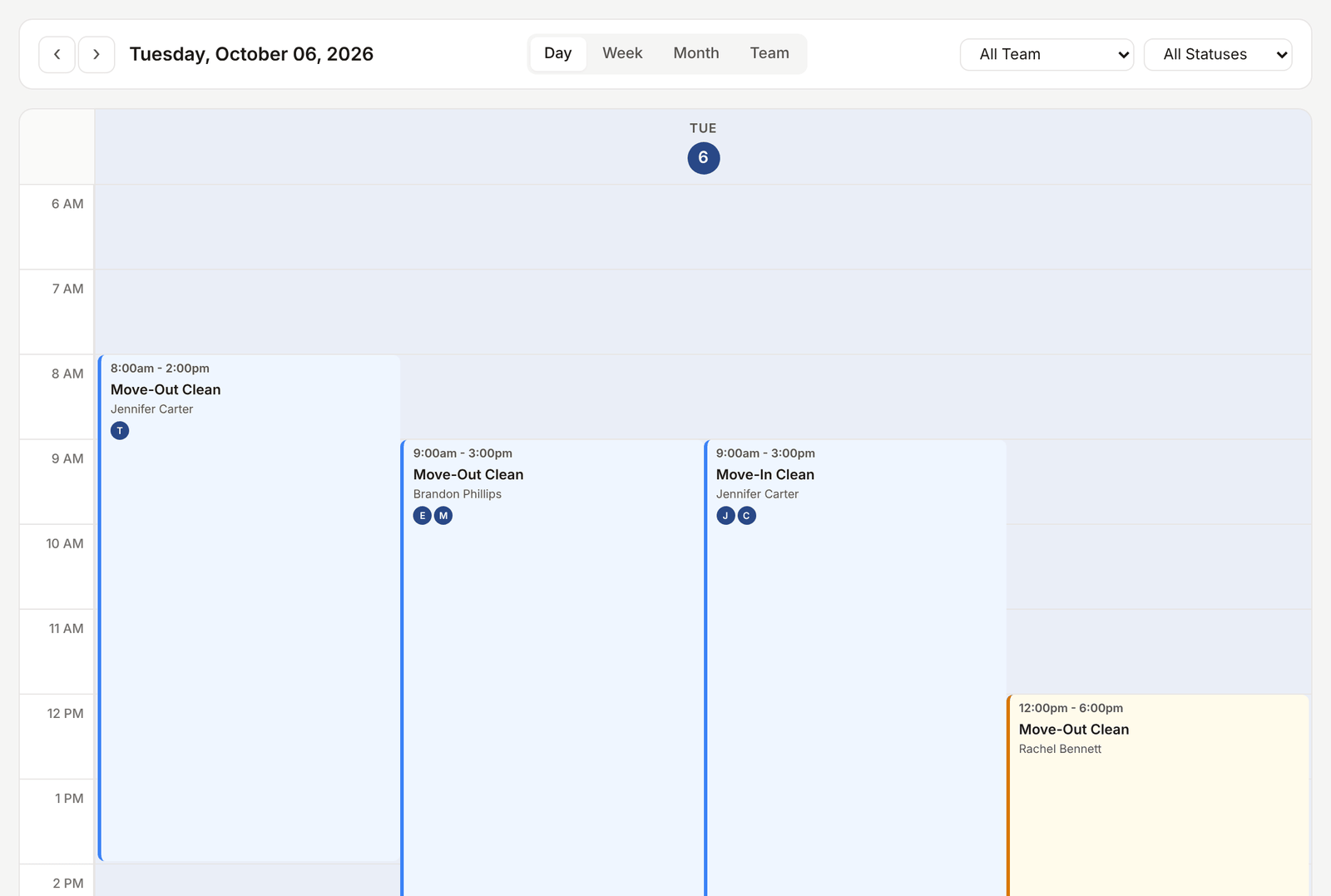The height and width of the screenshot is (896, 1331).
Task: Click the C team member avatar
Action: point(746,516)
